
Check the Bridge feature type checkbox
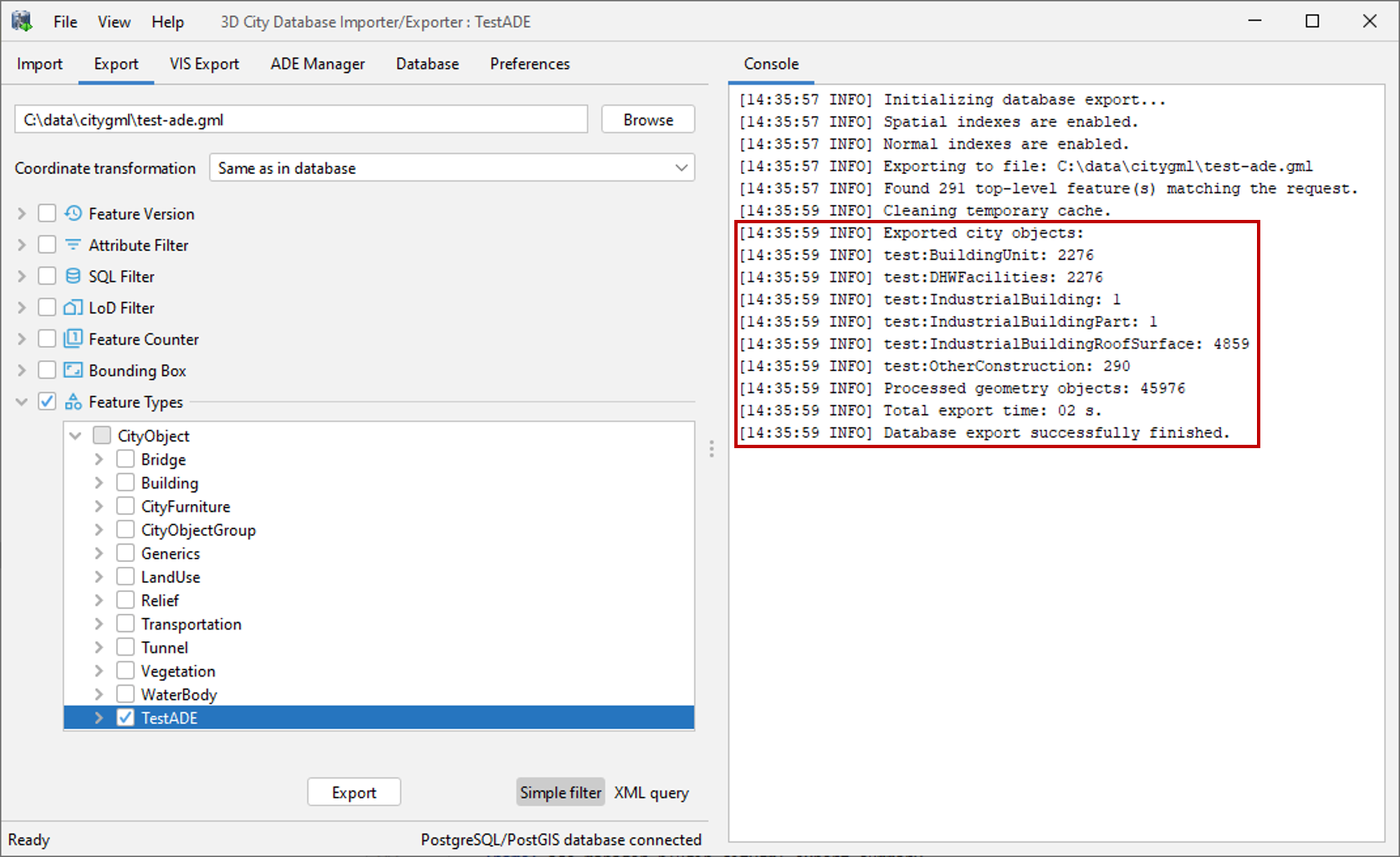(125, 459)
